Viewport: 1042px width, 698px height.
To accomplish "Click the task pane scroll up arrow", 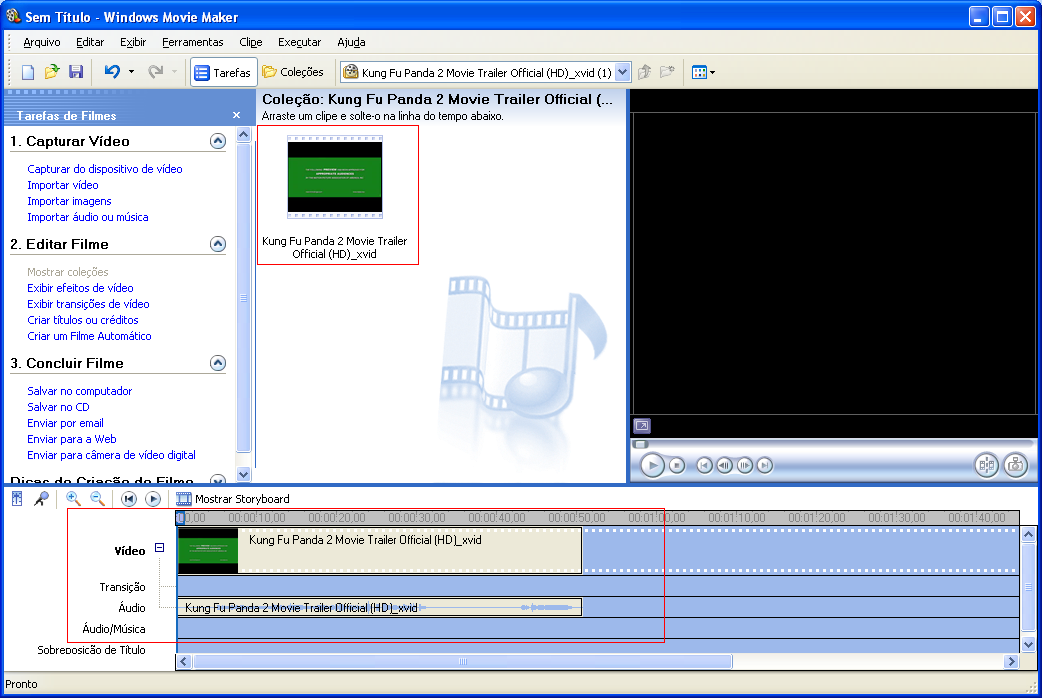I will [243, 134].
